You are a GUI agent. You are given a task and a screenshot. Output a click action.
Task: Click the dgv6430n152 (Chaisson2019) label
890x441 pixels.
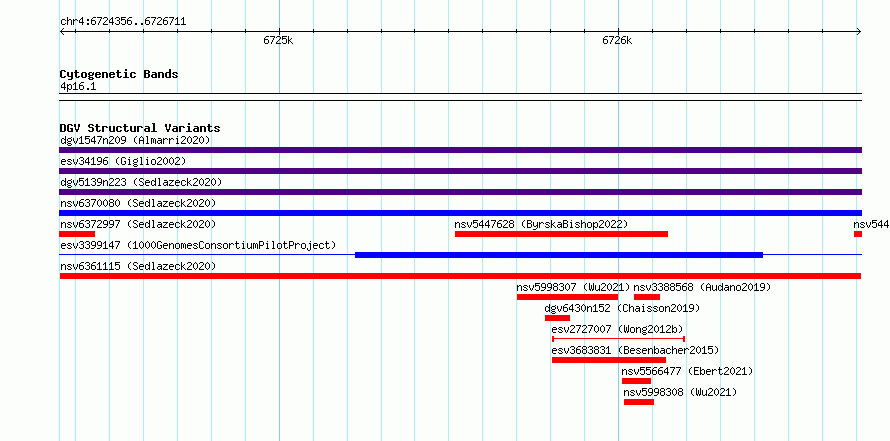point(622,308)
